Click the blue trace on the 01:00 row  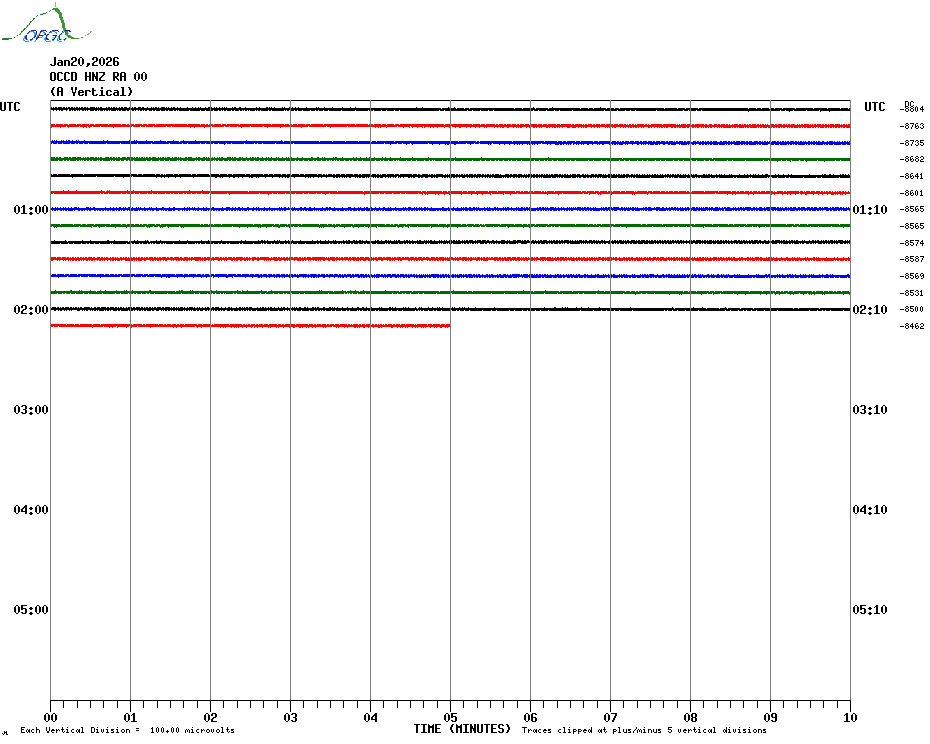[450, 209]
